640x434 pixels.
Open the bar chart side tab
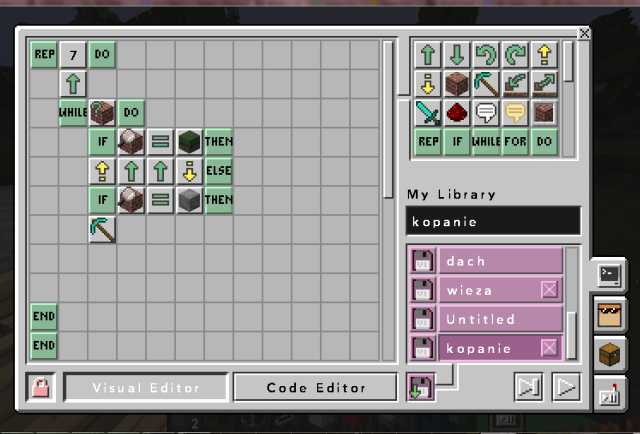click(x=609, y=393)
